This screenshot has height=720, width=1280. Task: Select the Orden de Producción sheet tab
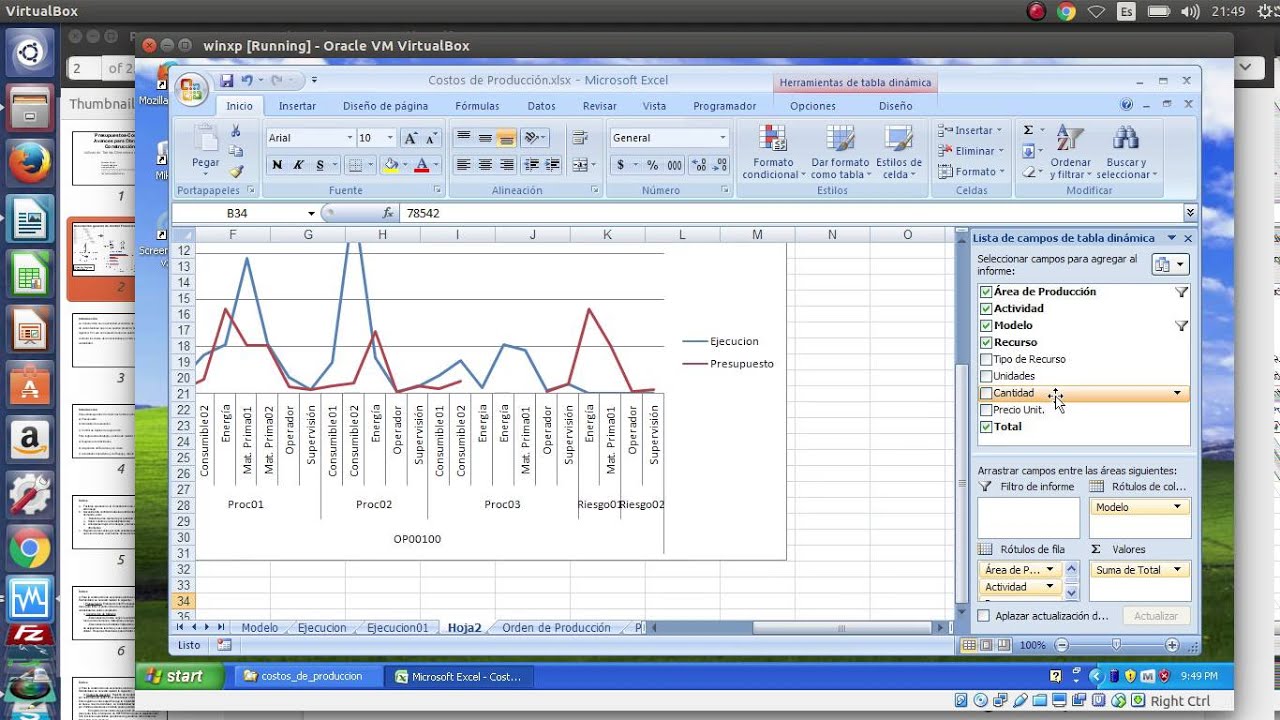[x=556, y=628]
